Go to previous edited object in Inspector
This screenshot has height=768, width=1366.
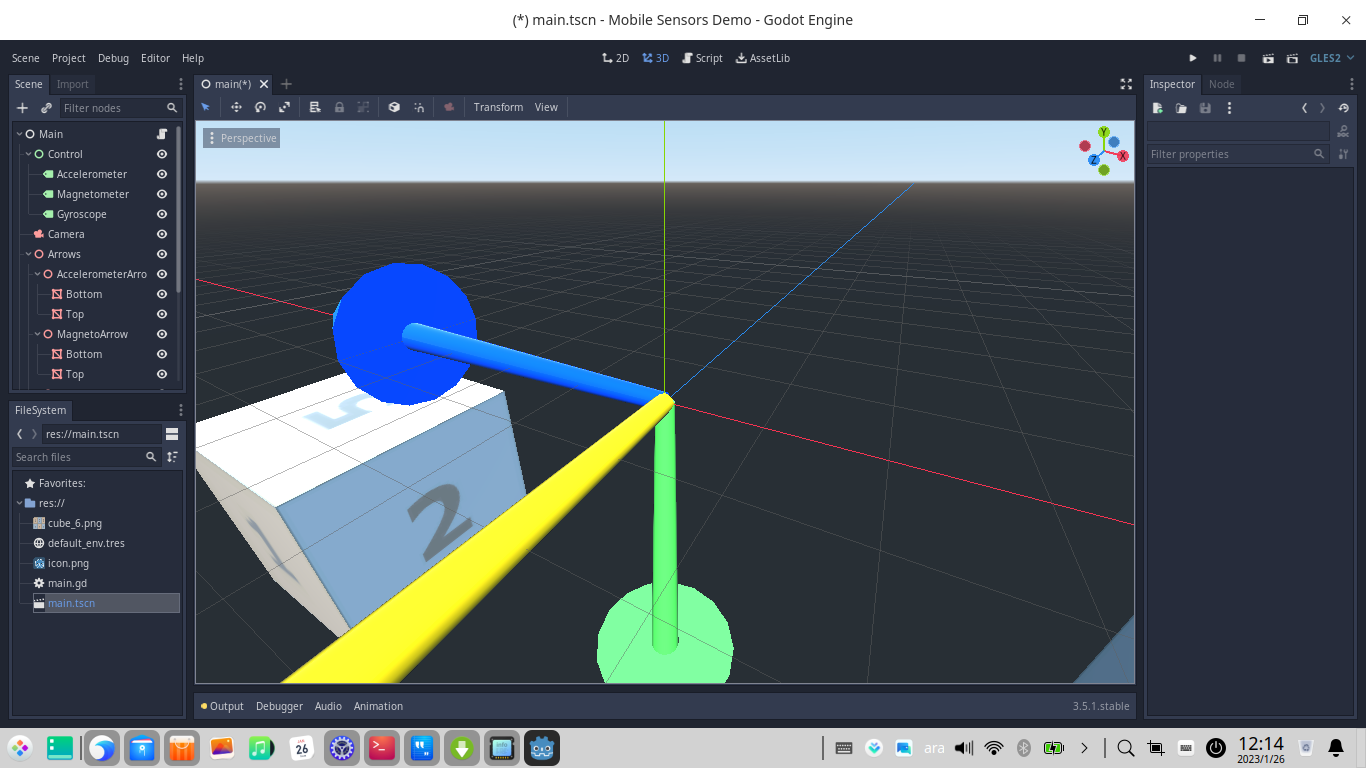point(1304,108)
